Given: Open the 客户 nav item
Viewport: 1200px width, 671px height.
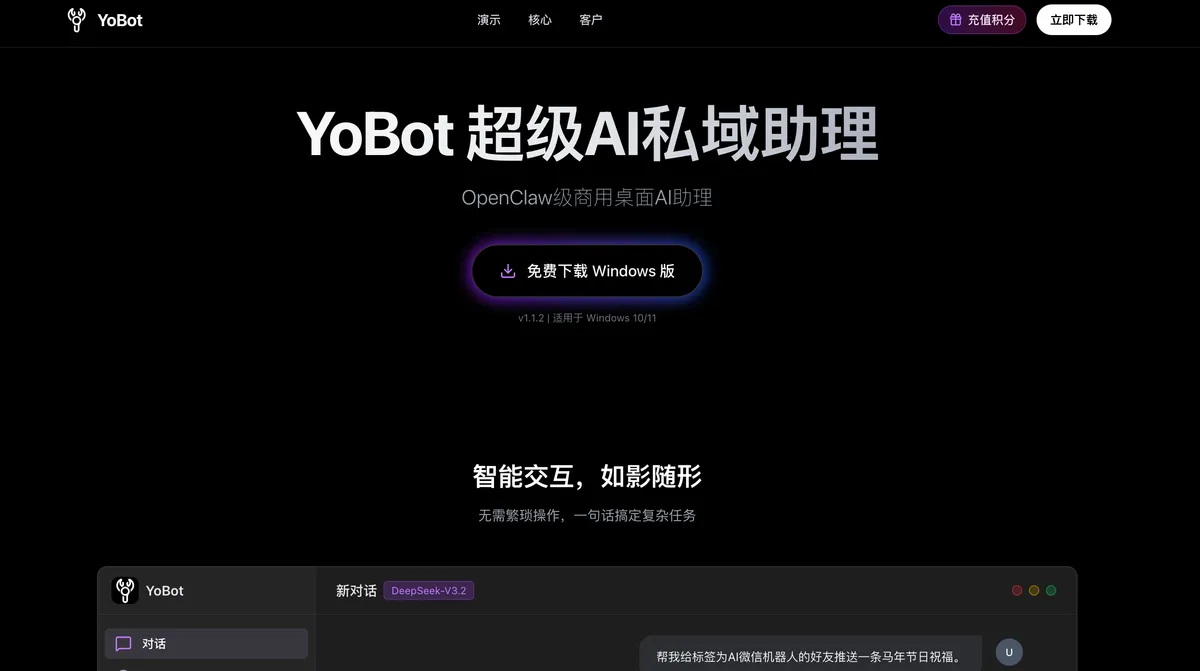Looking at the screenshot, I should tap(591, 20).
